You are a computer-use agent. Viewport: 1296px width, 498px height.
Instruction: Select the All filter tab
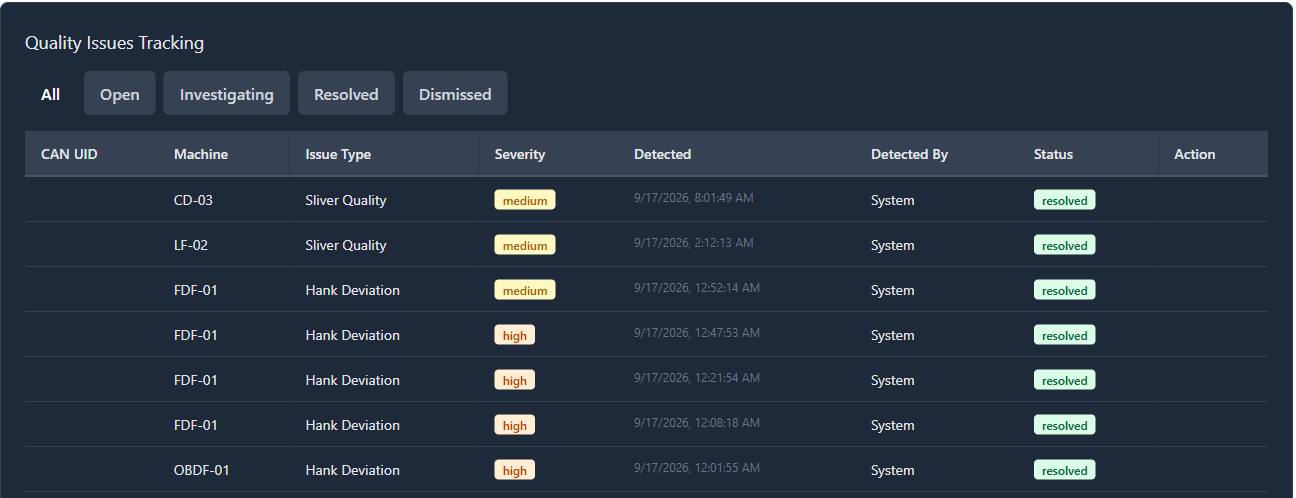(50, 94)
